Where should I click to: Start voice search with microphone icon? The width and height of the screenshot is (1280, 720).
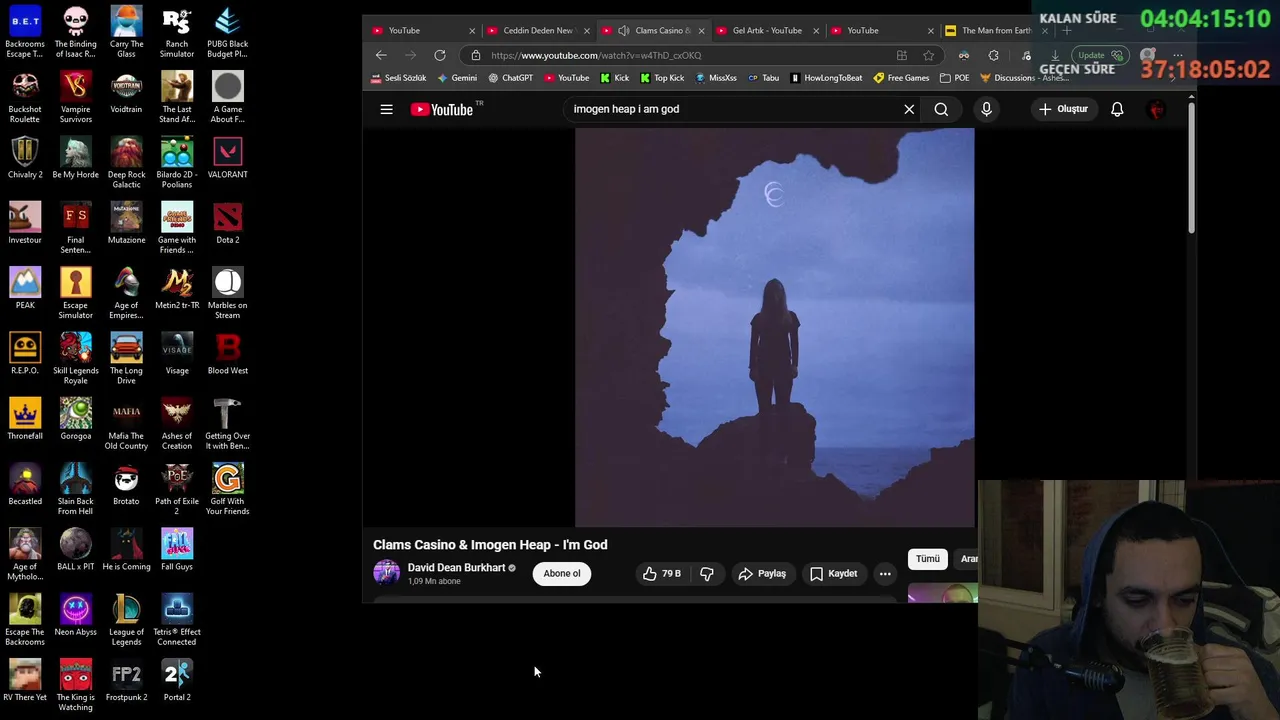click(986, 109)
